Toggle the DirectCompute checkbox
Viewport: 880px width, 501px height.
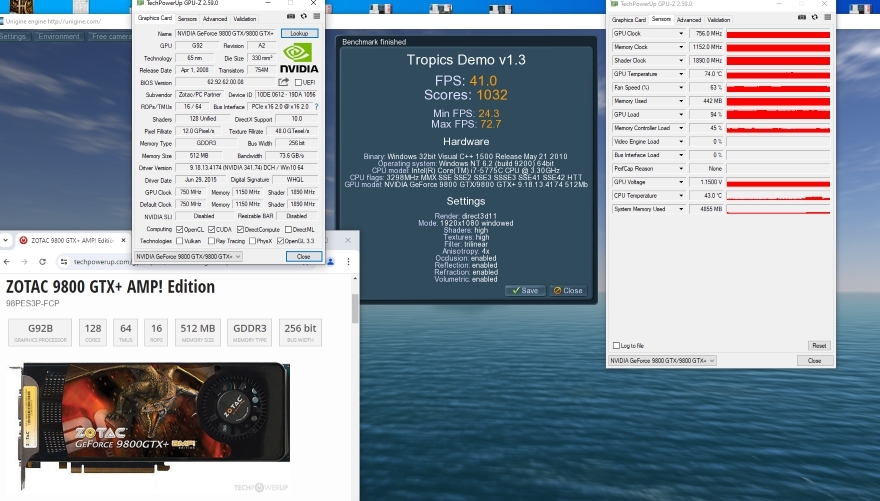240,229
